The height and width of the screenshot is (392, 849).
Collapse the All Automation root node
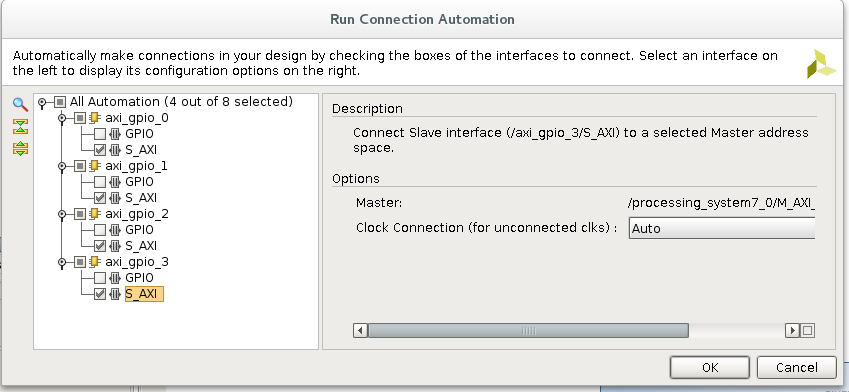pos(42,102)
